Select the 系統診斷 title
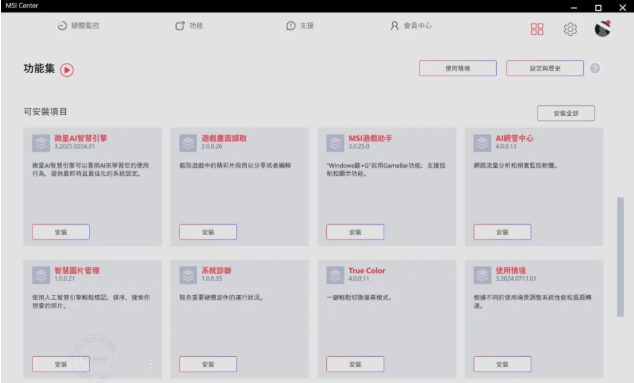 click(217, 270)
